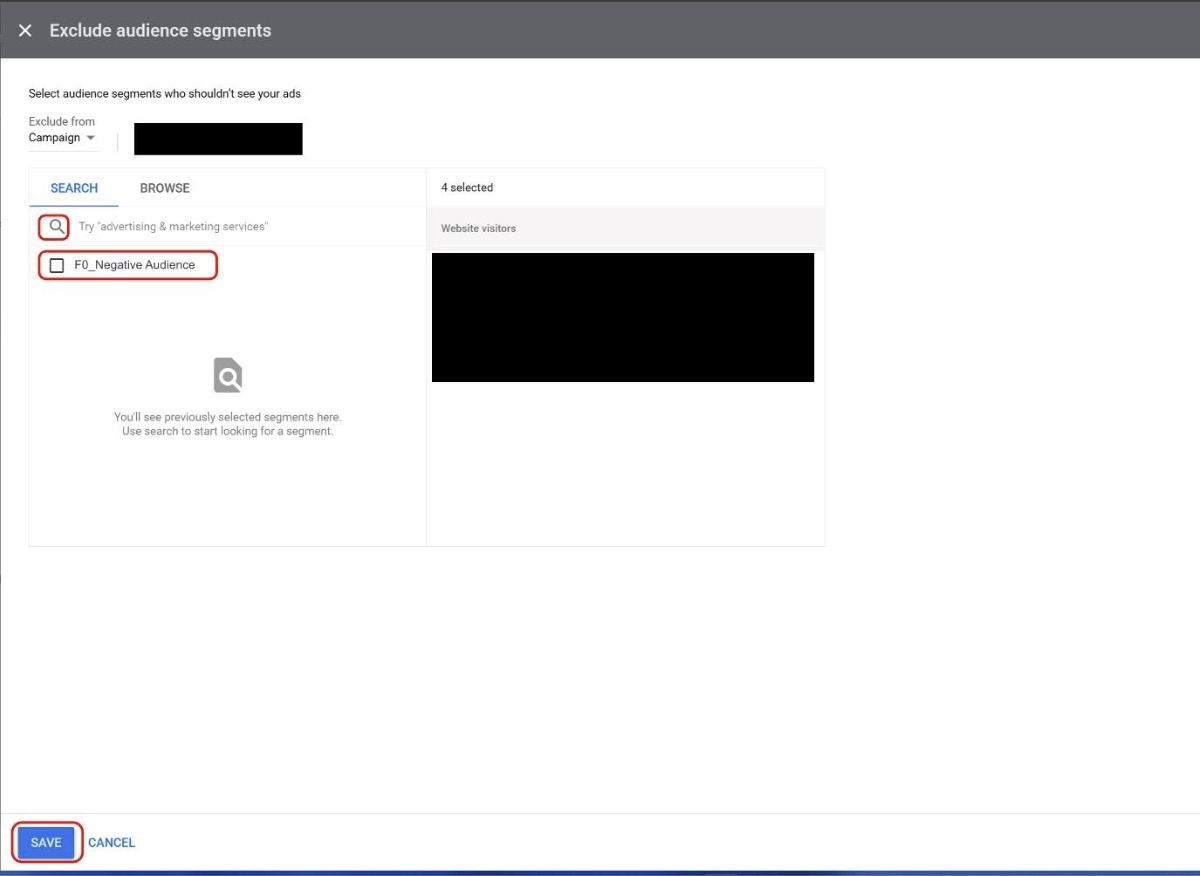Close the Exclude audience segments dialog
The width and height of the screenshot is (1200, 876).
pos(25,30)
